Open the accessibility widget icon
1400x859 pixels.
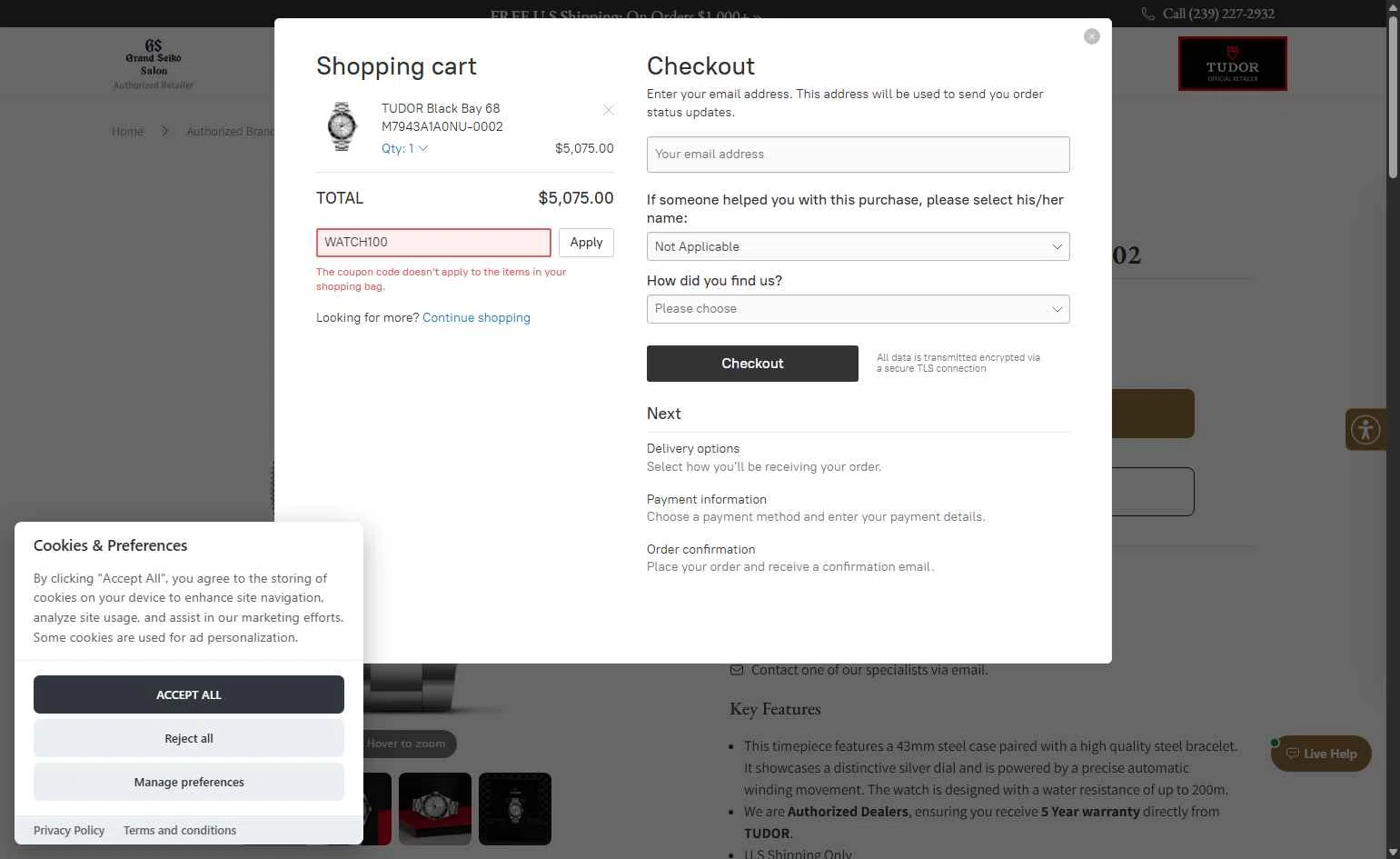click(x=1365, y=429)
